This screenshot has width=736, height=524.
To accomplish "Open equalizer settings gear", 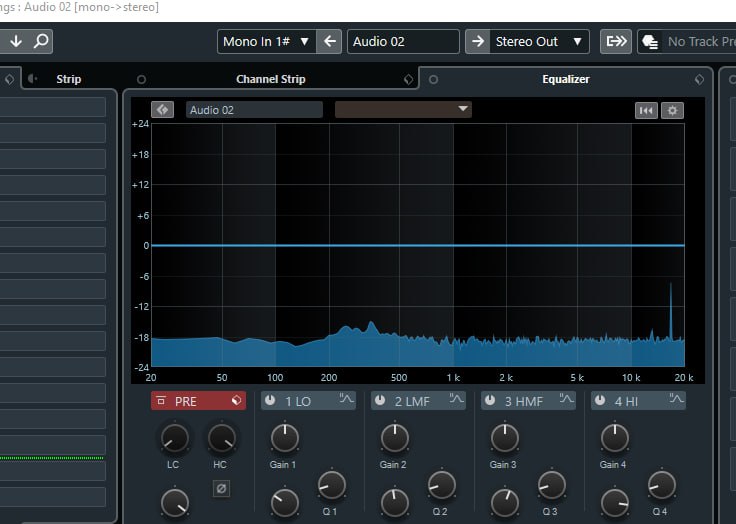I will [x=672, y=110].
